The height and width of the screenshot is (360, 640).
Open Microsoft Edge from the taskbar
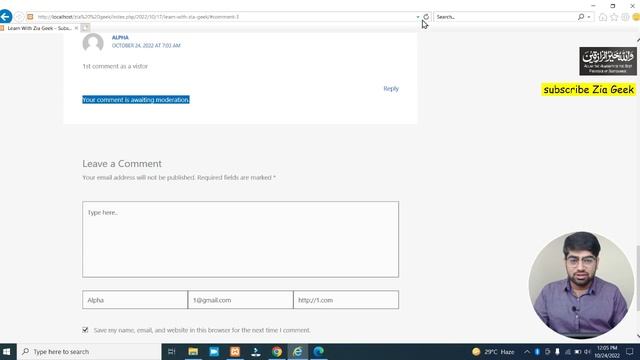click(x=319, y=351)
